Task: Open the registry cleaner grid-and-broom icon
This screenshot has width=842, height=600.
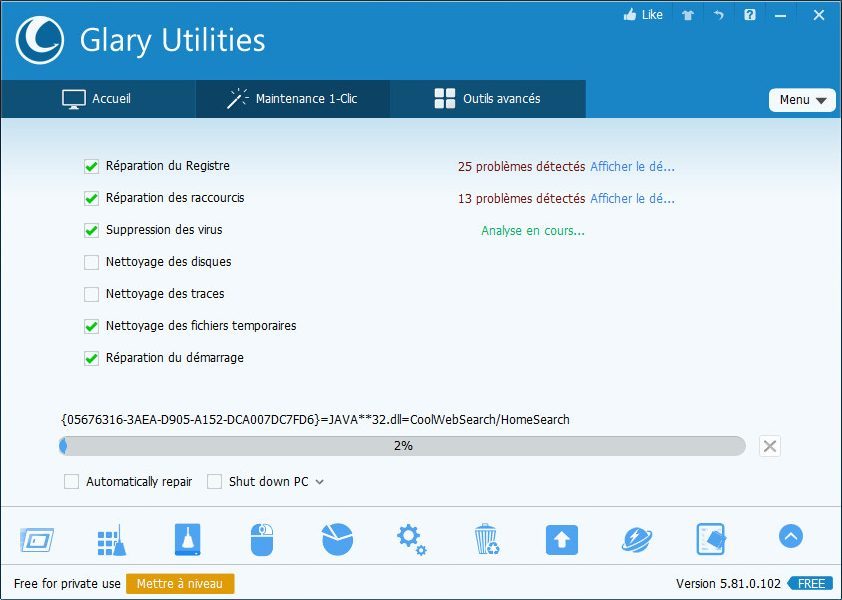Action: tap(110, 540)
